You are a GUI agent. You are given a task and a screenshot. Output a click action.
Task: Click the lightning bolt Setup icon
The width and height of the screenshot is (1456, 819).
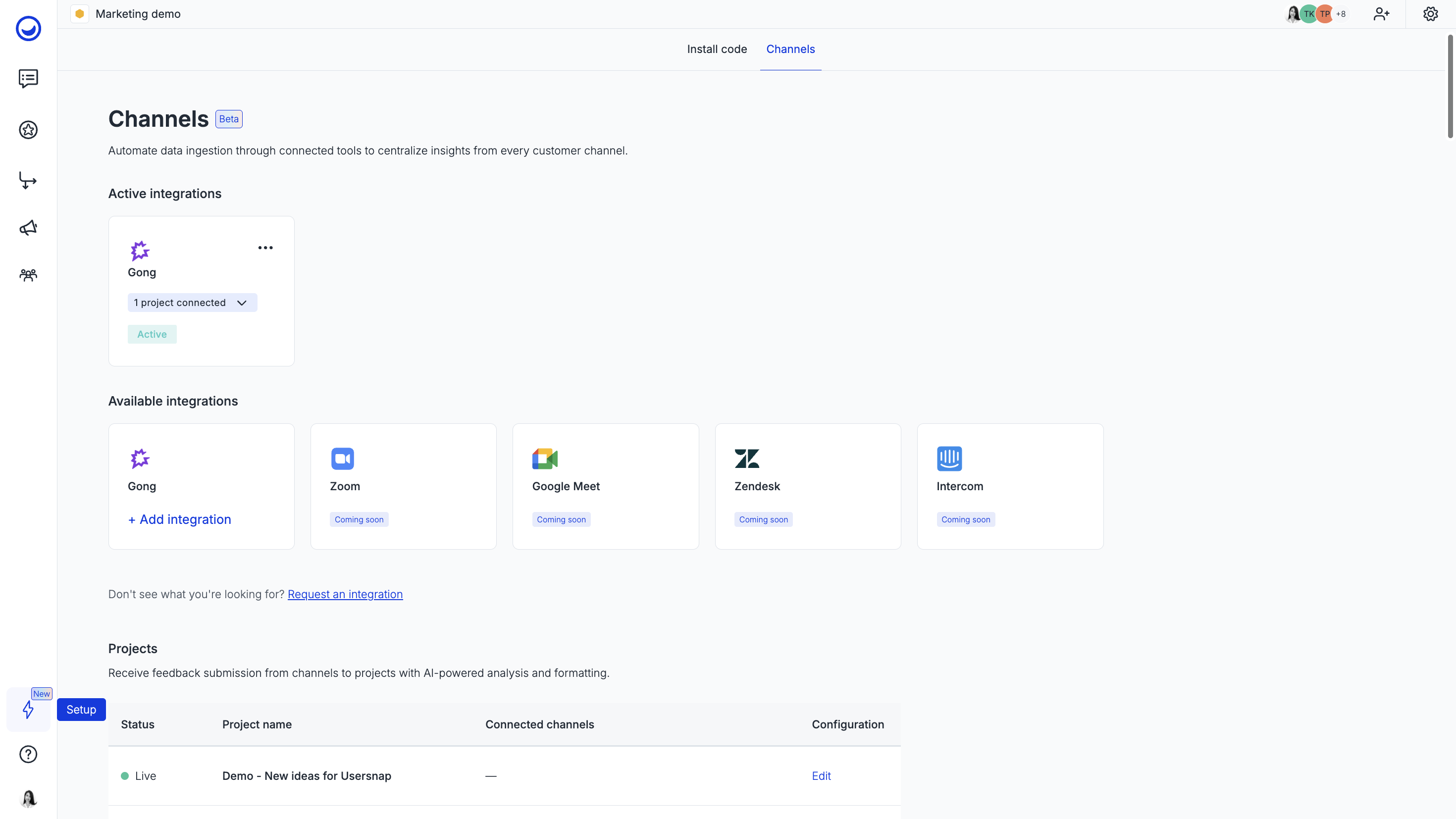click(x=28, y=710)
